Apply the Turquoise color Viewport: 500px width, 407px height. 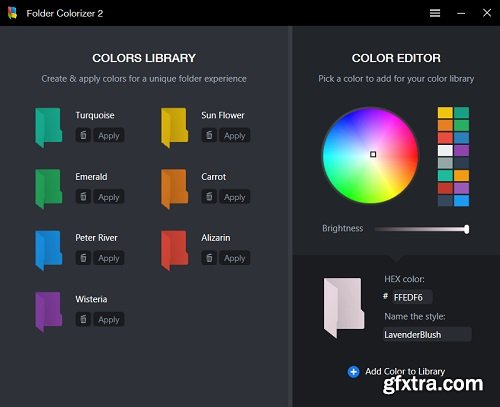point(109,135)
